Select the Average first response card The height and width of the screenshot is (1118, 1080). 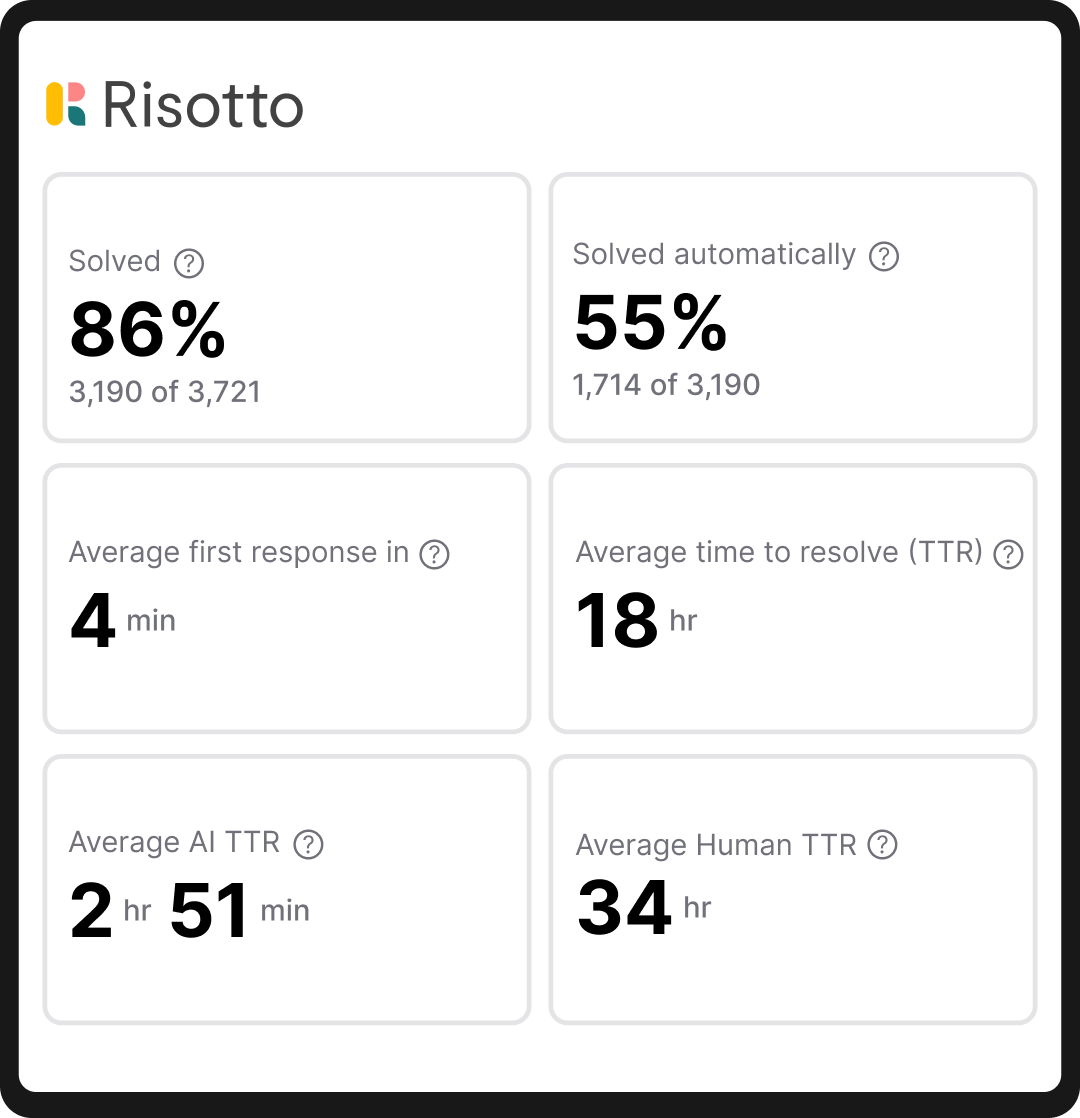coord(287,597)
